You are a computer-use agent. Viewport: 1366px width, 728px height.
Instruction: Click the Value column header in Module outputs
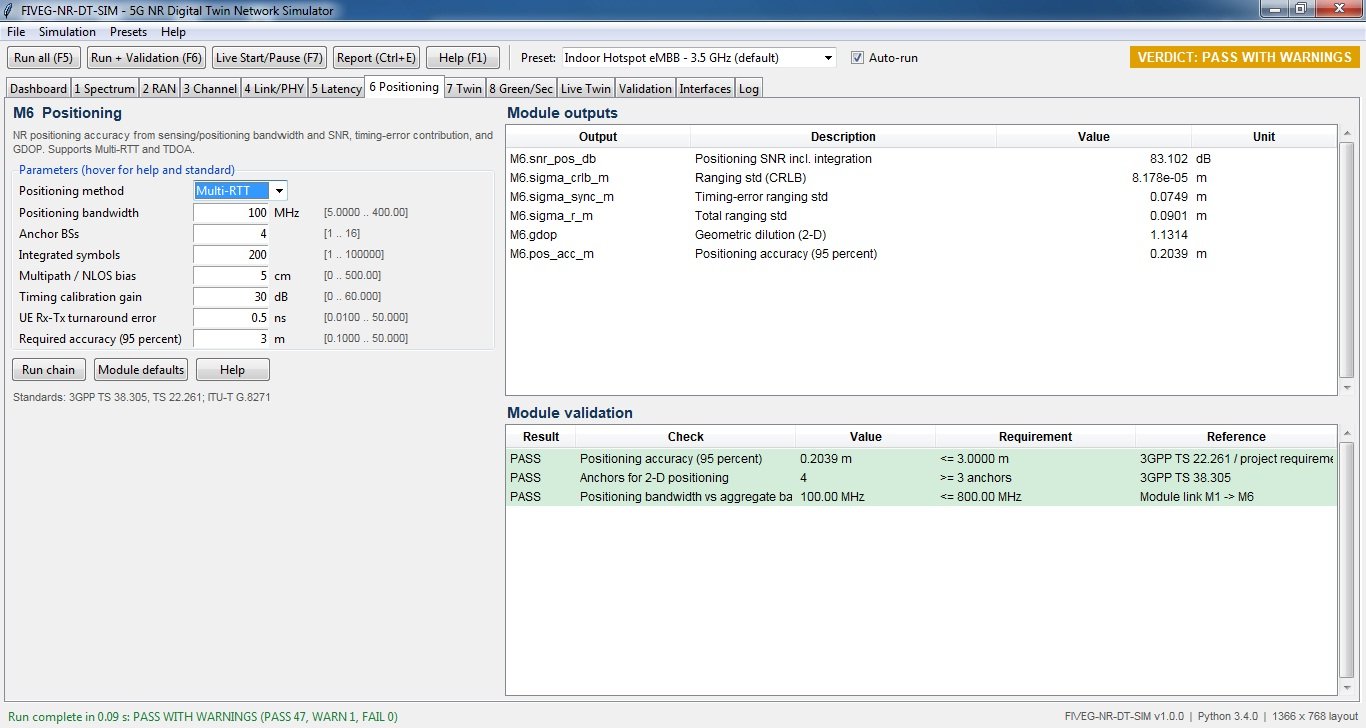click(1094, 137)
